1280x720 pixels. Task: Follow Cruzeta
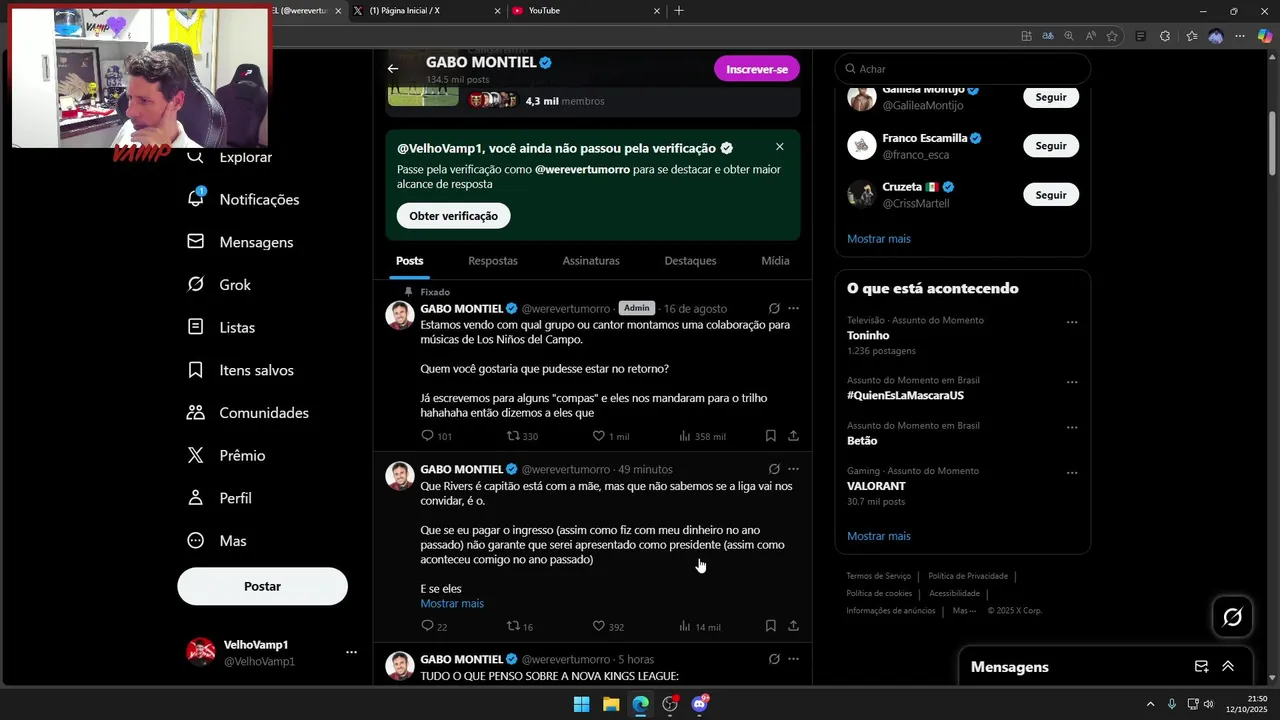[x=1051, y=195]
